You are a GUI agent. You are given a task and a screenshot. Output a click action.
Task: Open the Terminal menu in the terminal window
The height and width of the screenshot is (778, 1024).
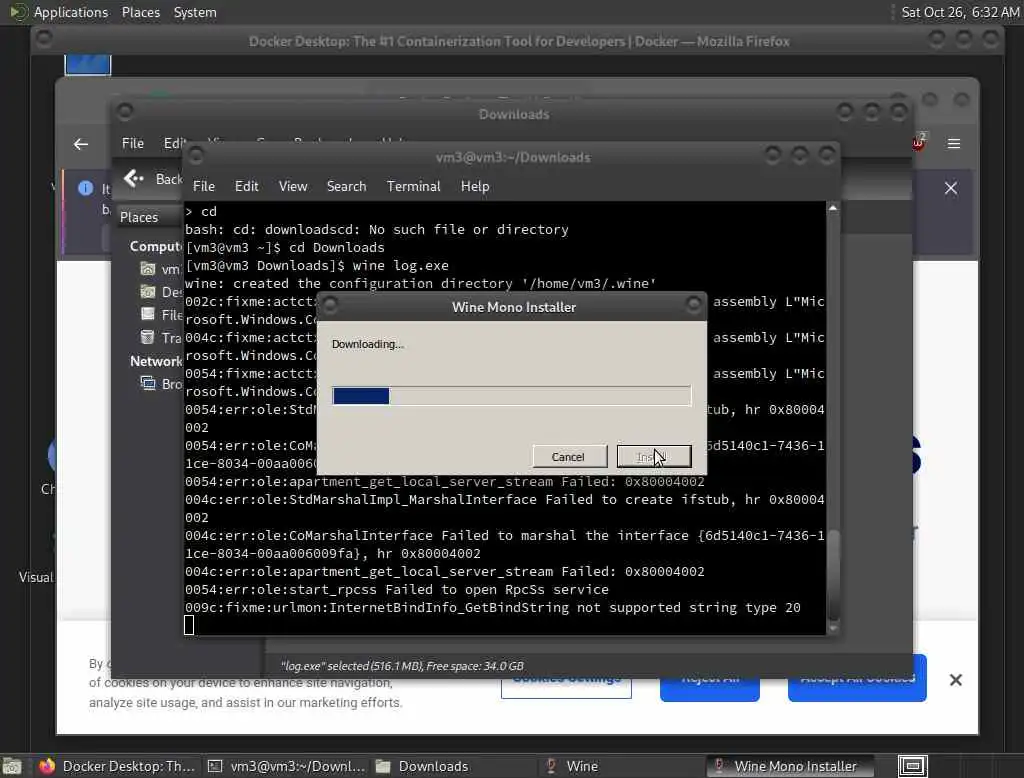413,186
